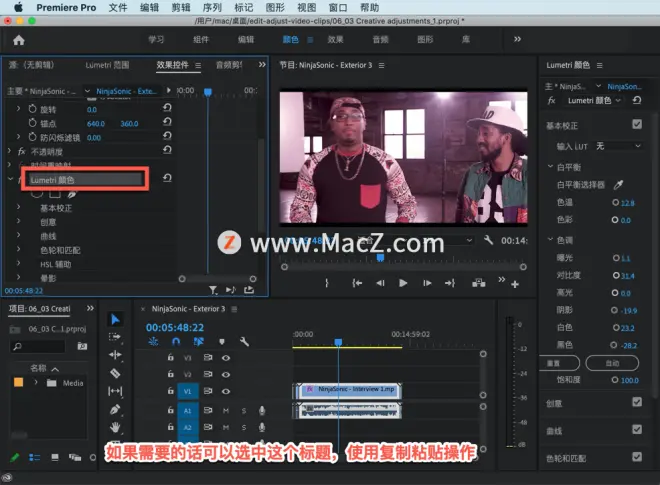Reset Lumetri color effect in Effect Controls

point(167,178)
